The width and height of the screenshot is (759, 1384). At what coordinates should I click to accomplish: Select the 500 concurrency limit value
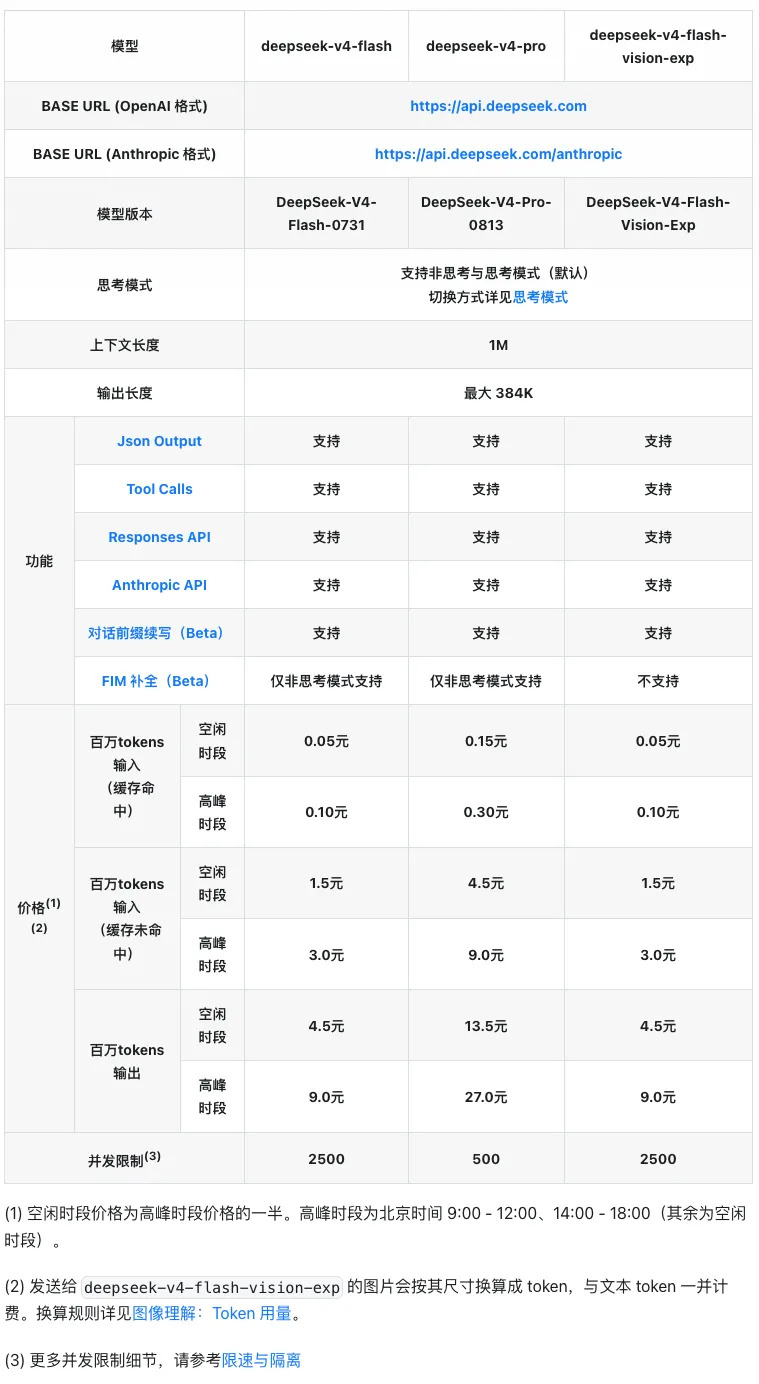[486, 1159]
